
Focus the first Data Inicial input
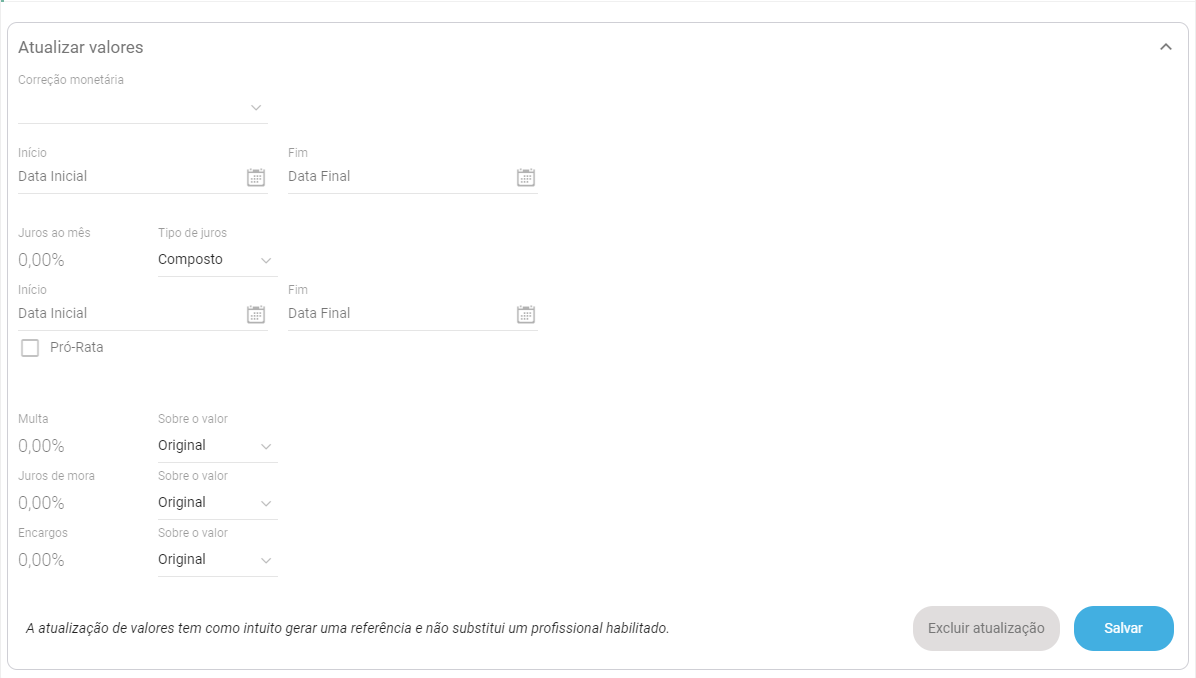coord(125,177)
